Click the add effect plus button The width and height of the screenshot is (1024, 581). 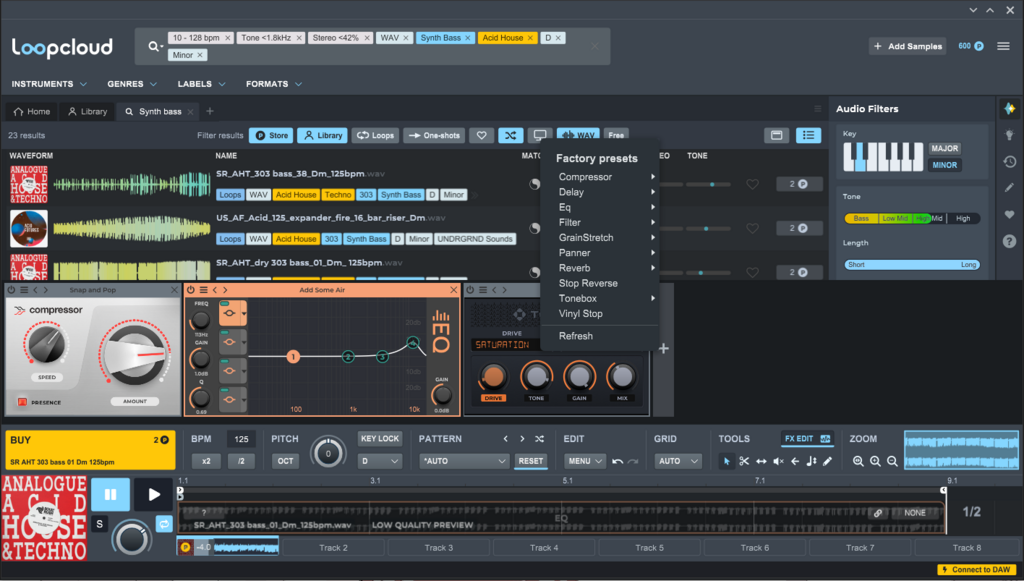pos(664,349)
